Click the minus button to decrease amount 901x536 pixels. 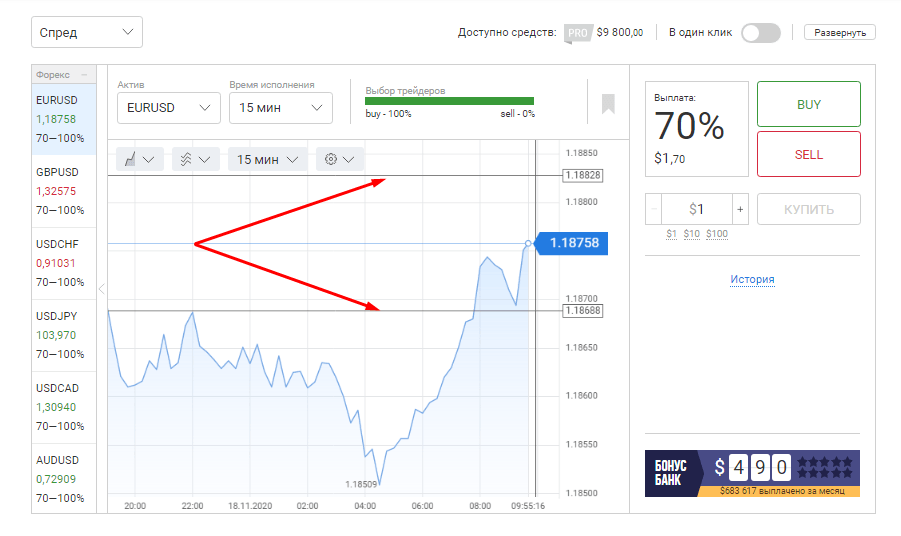(x=654, y=209)
